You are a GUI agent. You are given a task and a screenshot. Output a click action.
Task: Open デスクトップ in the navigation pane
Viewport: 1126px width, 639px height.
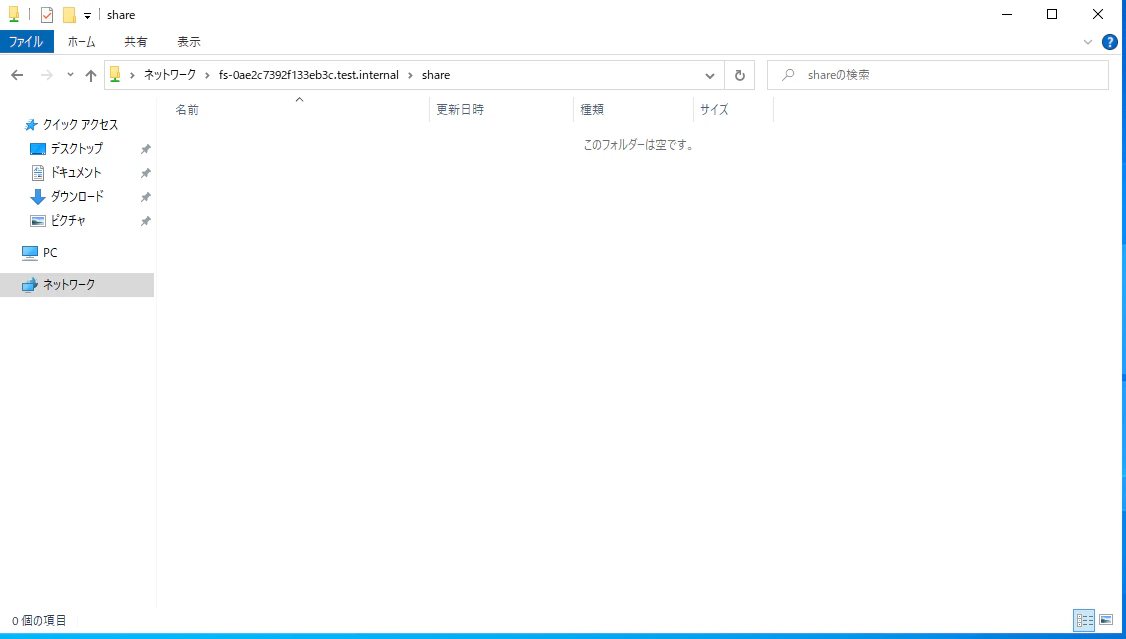point(76,149)
